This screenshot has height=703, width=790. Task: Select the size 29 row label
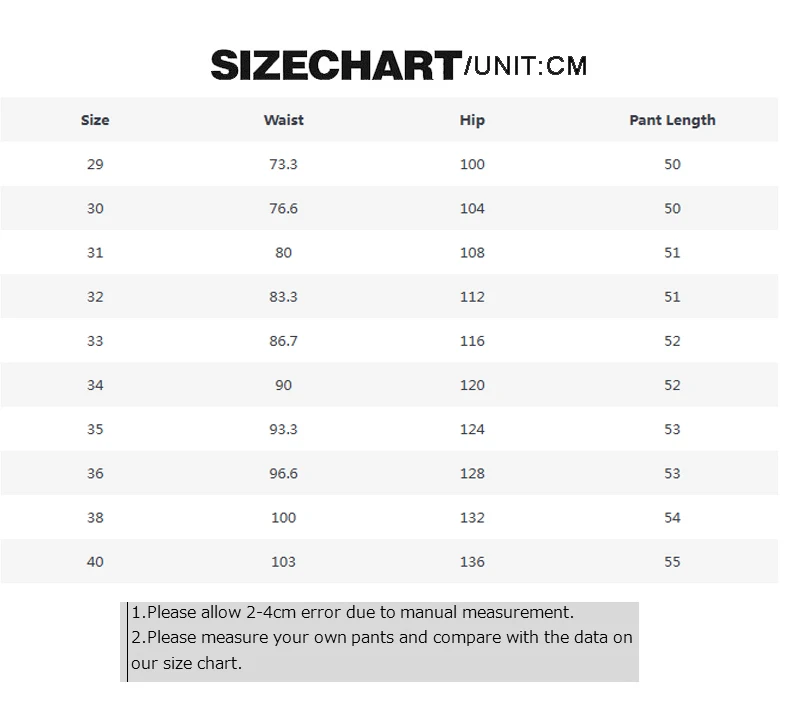[x=95, y=164]
